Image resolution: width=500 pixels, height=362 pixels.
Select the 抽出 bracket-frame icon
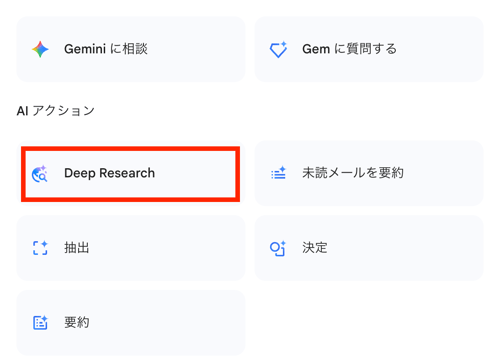pyautogui.click(x=40, y=248)
